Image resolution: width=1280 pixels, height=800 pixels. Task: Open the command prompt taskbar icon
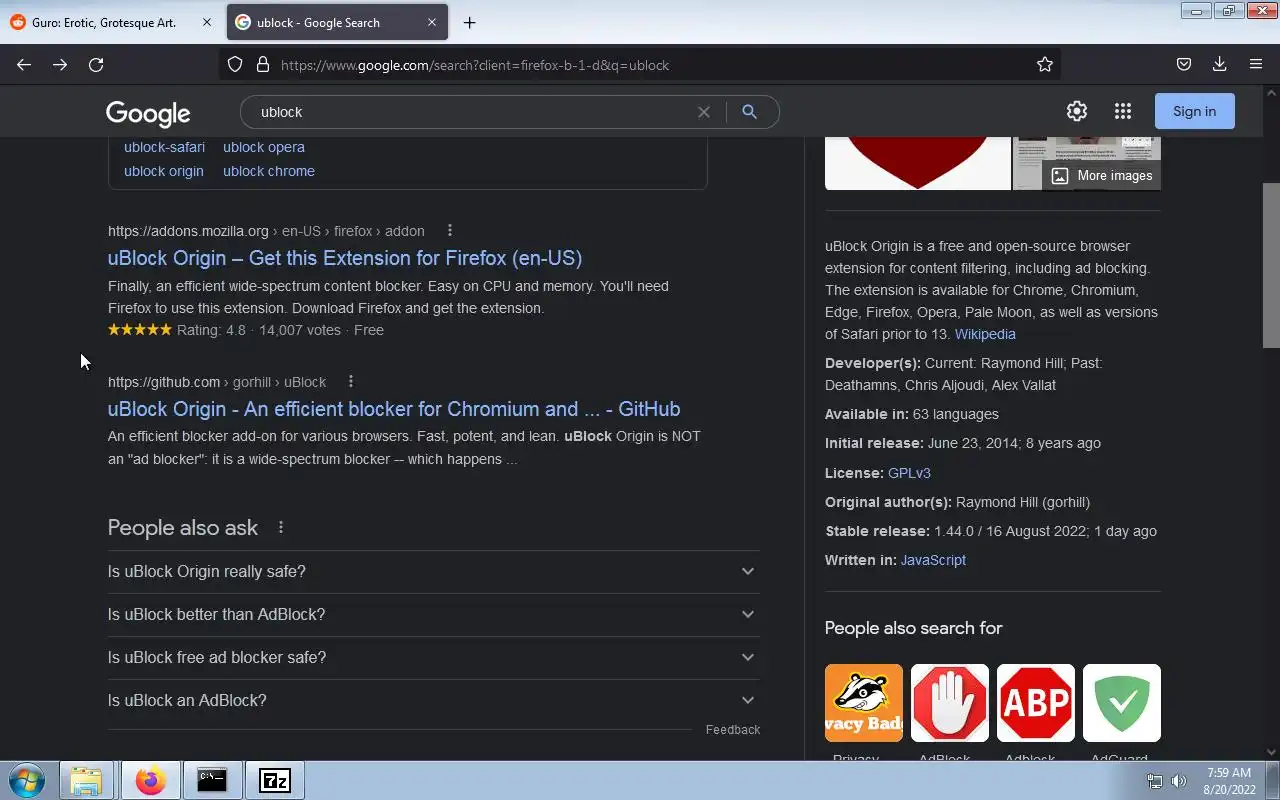pyautogui.click(x=212, y=780)
